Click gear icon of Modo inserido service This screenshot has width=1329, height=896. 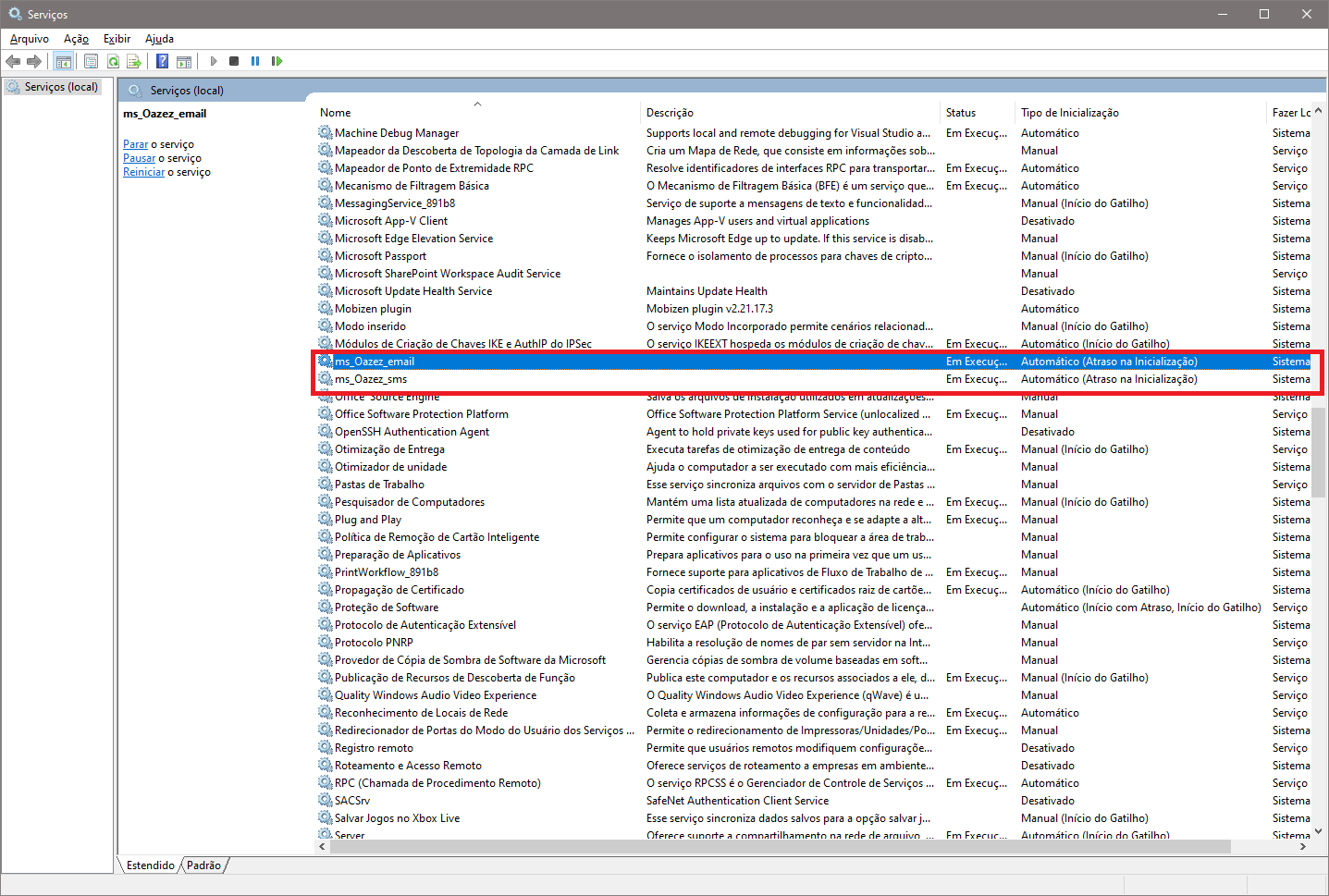point(326,326)
